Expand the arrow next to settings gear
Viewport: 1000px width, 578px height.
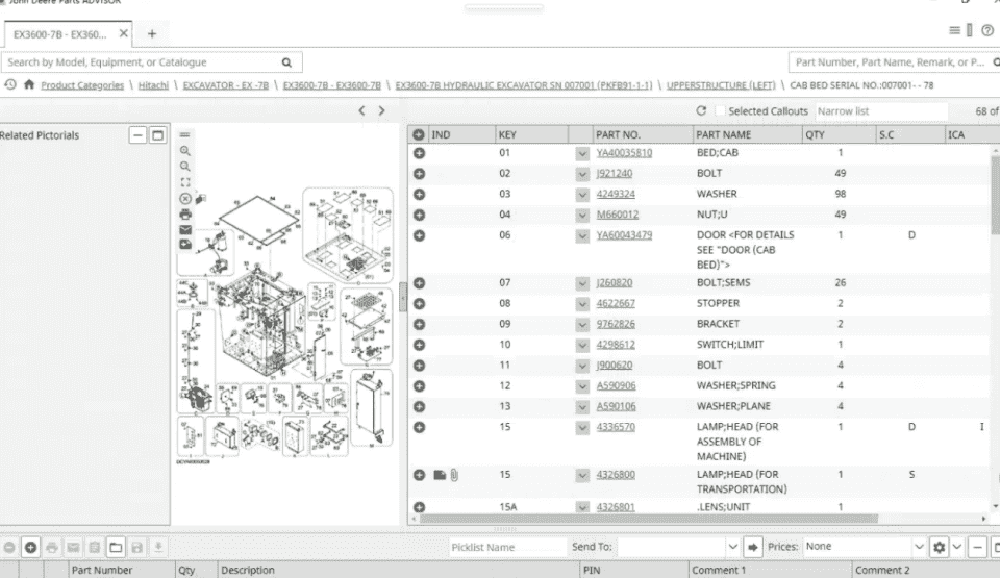(x=957, y=547)
